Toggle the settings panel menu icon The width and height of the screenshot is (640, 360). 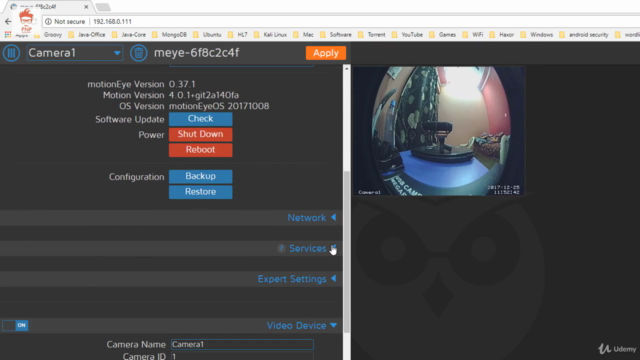(11, 53)
